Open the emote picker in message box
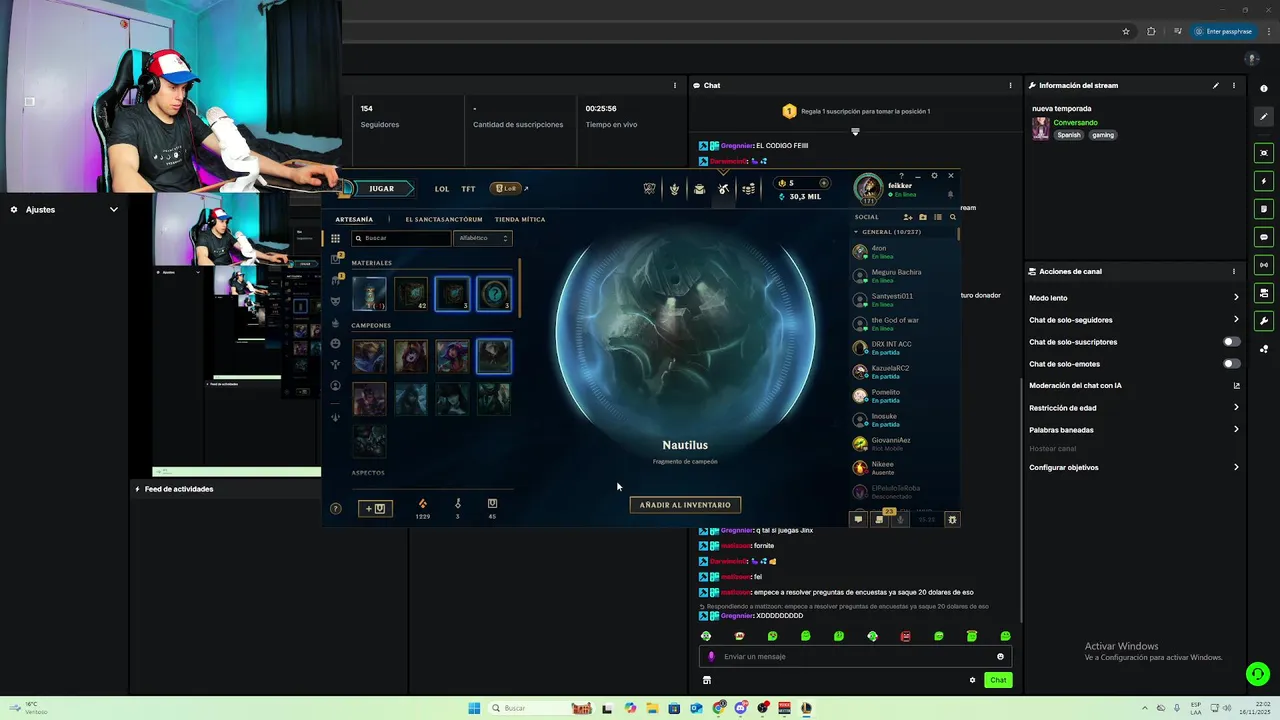Viewport: 1280px width, 720px height. click(x=1000, y=657)
